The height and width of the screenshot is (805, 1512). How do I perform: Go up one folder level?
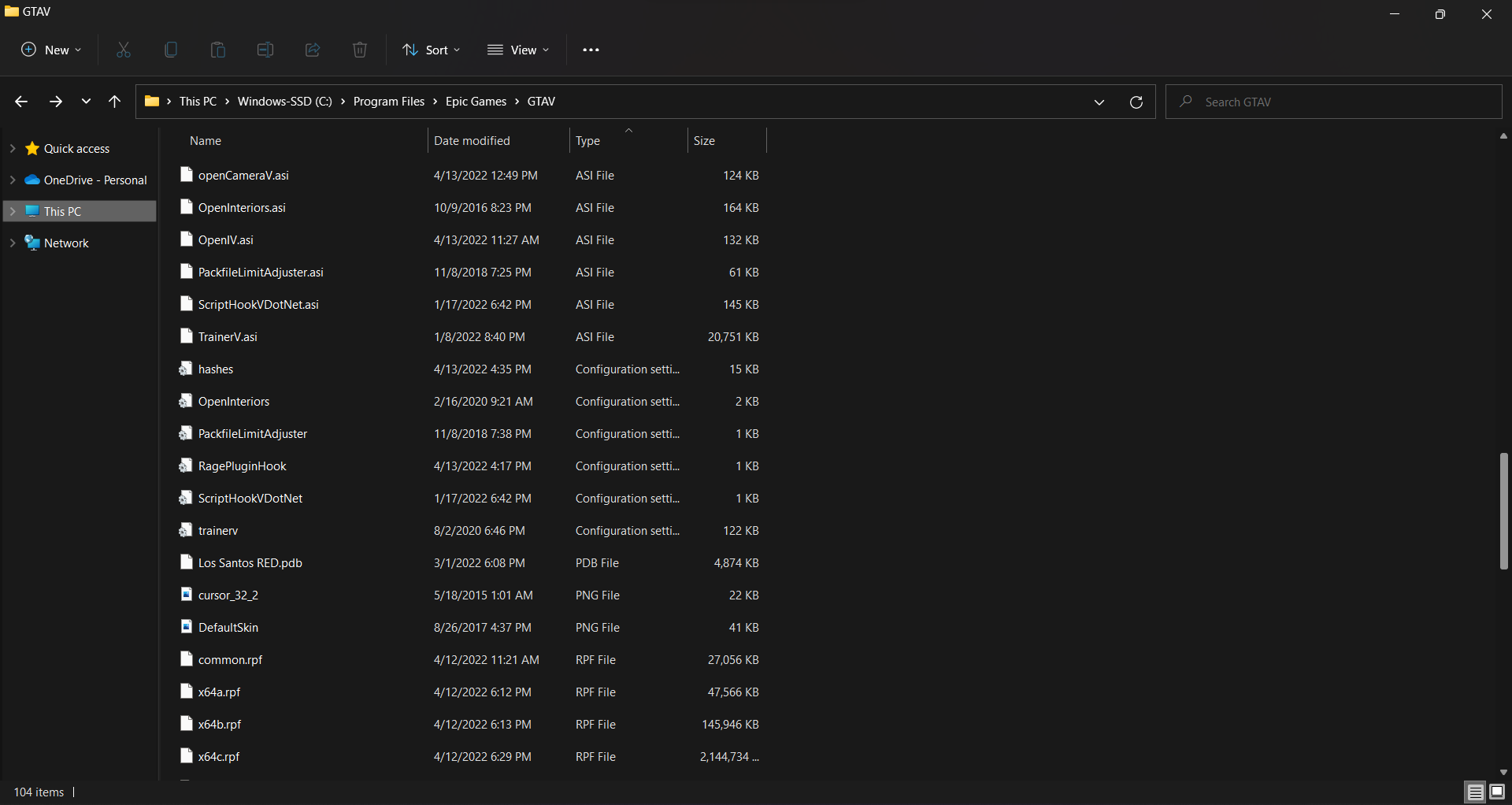pyautogui.click(x=114, y=102)
